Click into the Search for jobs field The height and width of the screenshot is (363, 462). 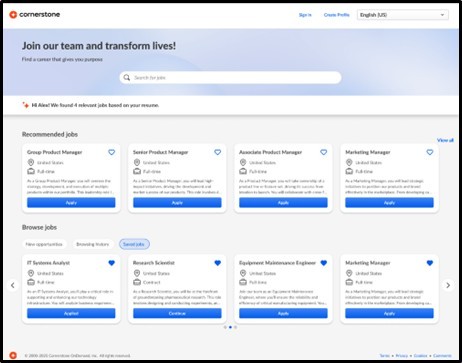[x=230, y=78]
